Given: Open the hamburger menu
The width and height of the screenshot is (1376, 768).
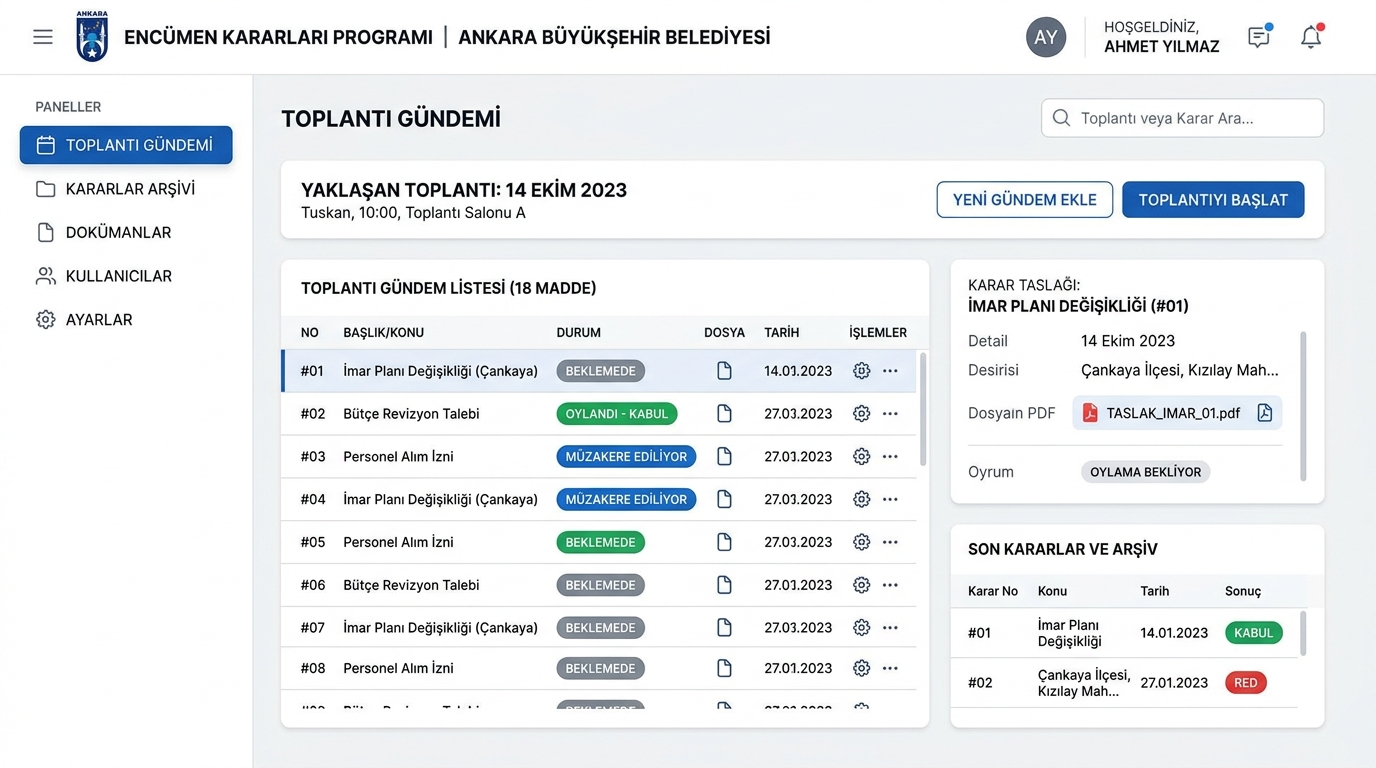Looking at the screenshot, I should click(43, 37).
